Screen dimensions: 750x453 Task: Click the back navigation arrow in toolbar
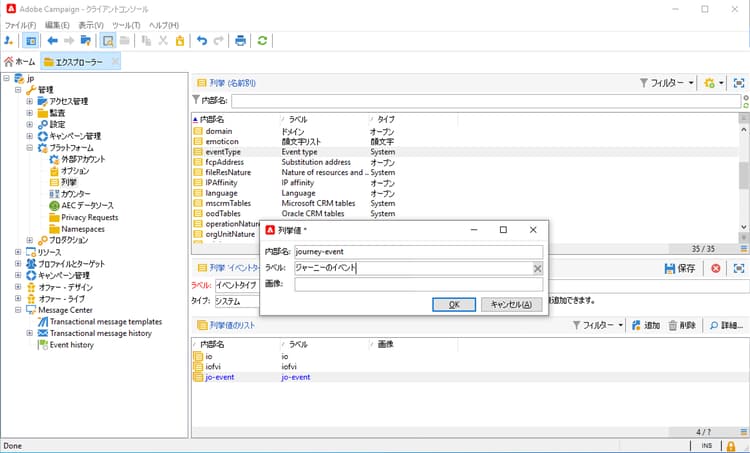click(53, 41)
